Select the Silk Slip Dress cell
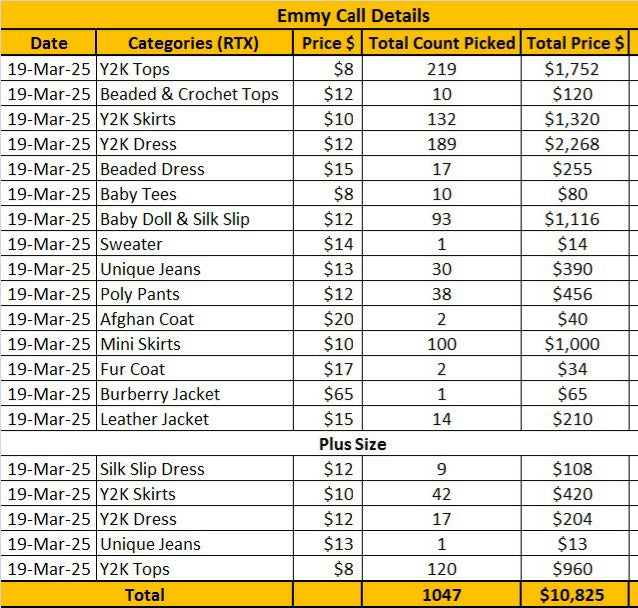Image resolution: width=638 pixels, height=608 pixels. pos(194,469)
